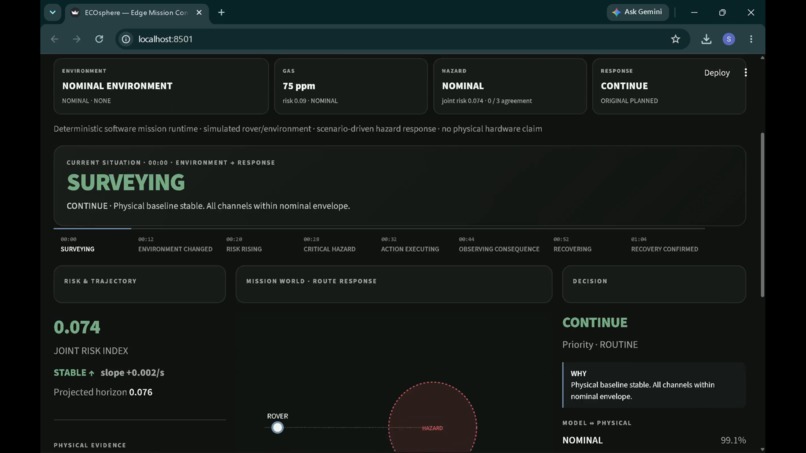Click the WHY explanation box
The height and width of the screenshot is (453, 806).
point(654,385)
